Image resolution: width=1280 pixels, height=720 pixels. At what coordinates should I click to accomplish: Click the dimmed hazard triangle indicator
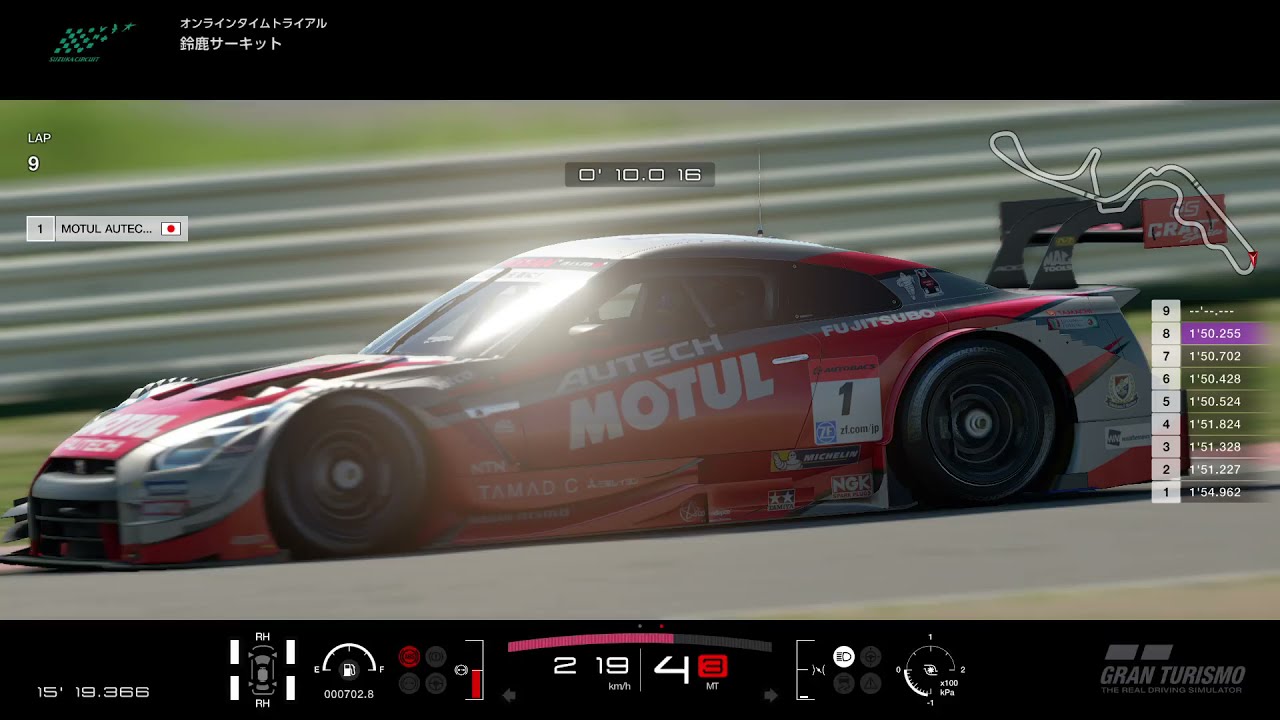(x=870, y=683)
